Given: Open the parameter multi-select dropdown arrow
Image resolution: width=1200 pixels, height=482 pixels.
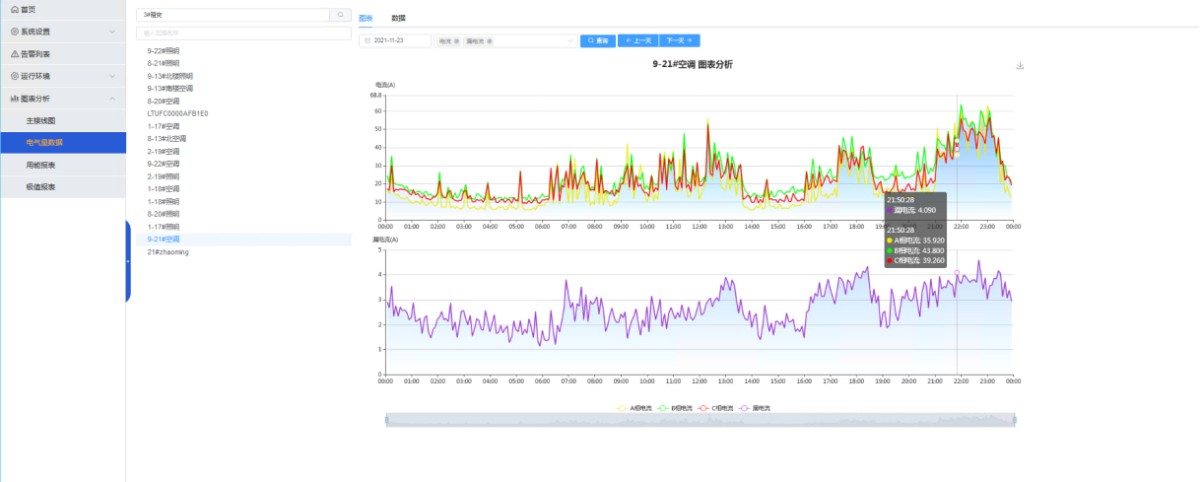Looking at the screenshot, I should (570, 41).
